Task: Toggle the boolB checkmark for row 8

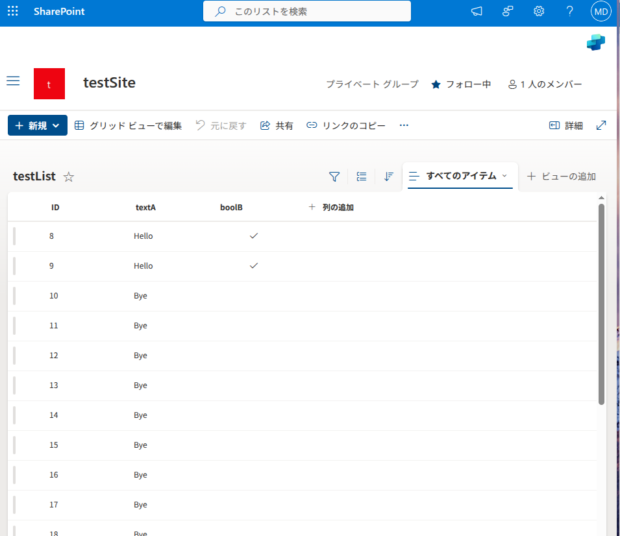Action: (x=253, y=236)
